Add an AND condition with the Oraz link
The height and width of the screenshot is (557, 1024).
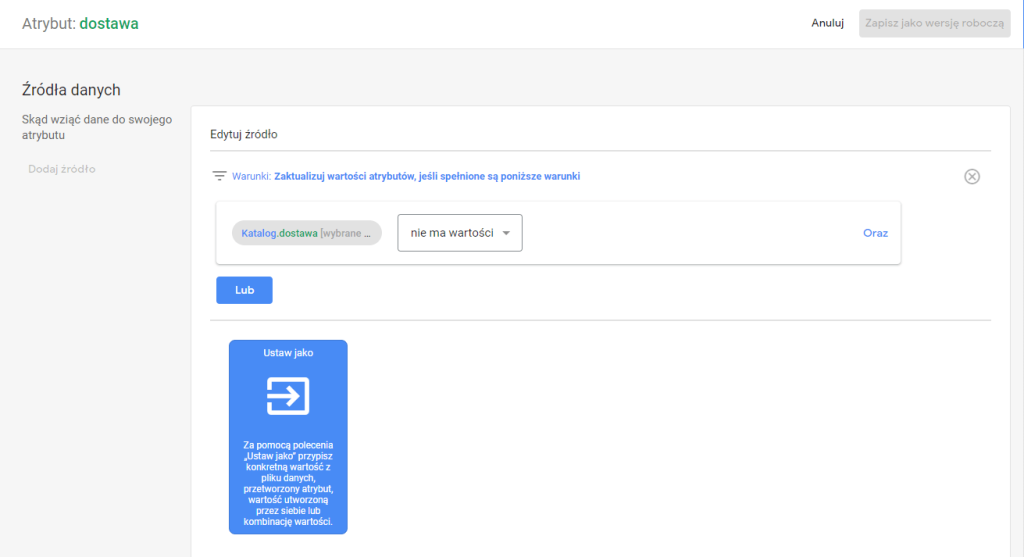point(875,233)
